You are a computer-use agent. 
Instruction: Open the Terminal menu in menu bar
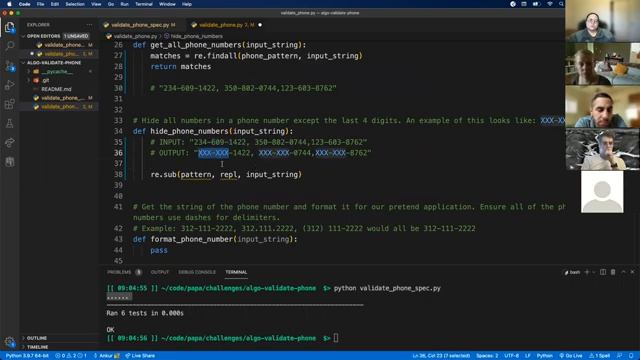144,4
